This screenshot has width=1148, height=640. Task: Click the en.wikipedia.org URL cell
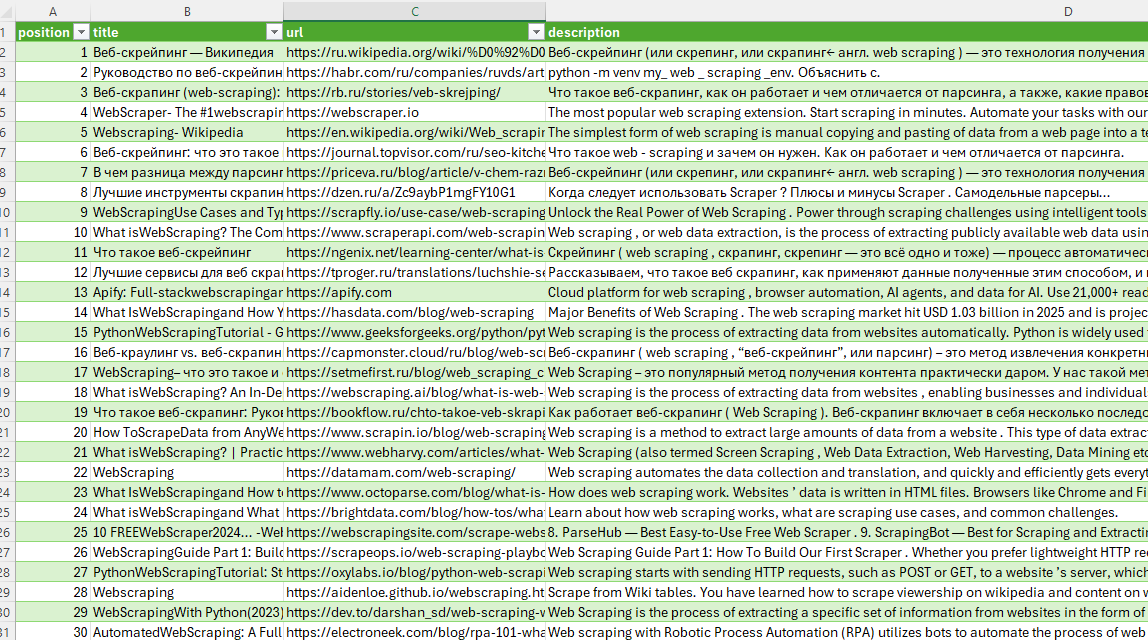pos(414,133)
